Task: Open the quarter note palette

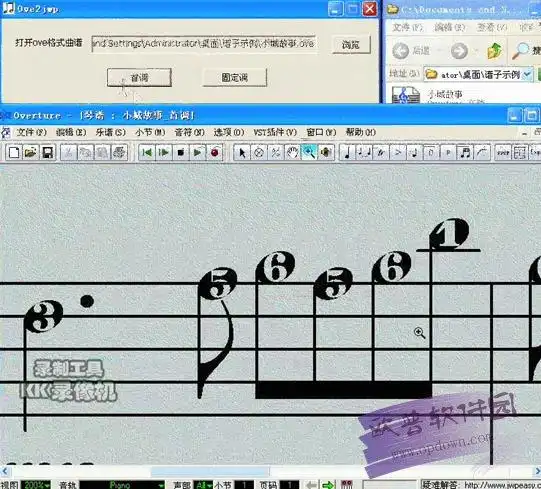Action: click(347, 153)
